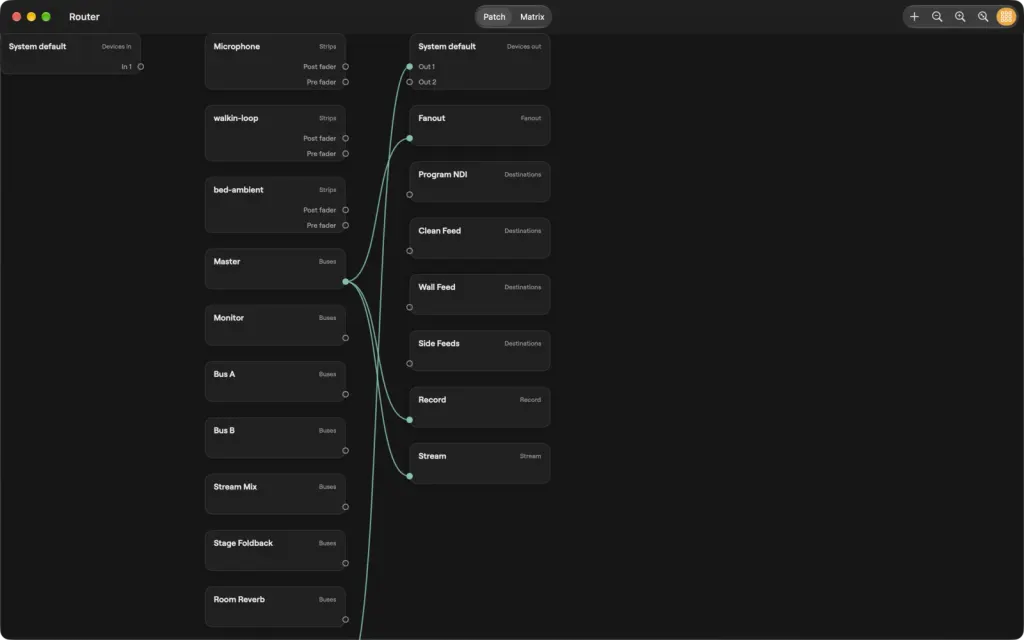
Task: Select the Bus A node title
Action: point(224,374)
